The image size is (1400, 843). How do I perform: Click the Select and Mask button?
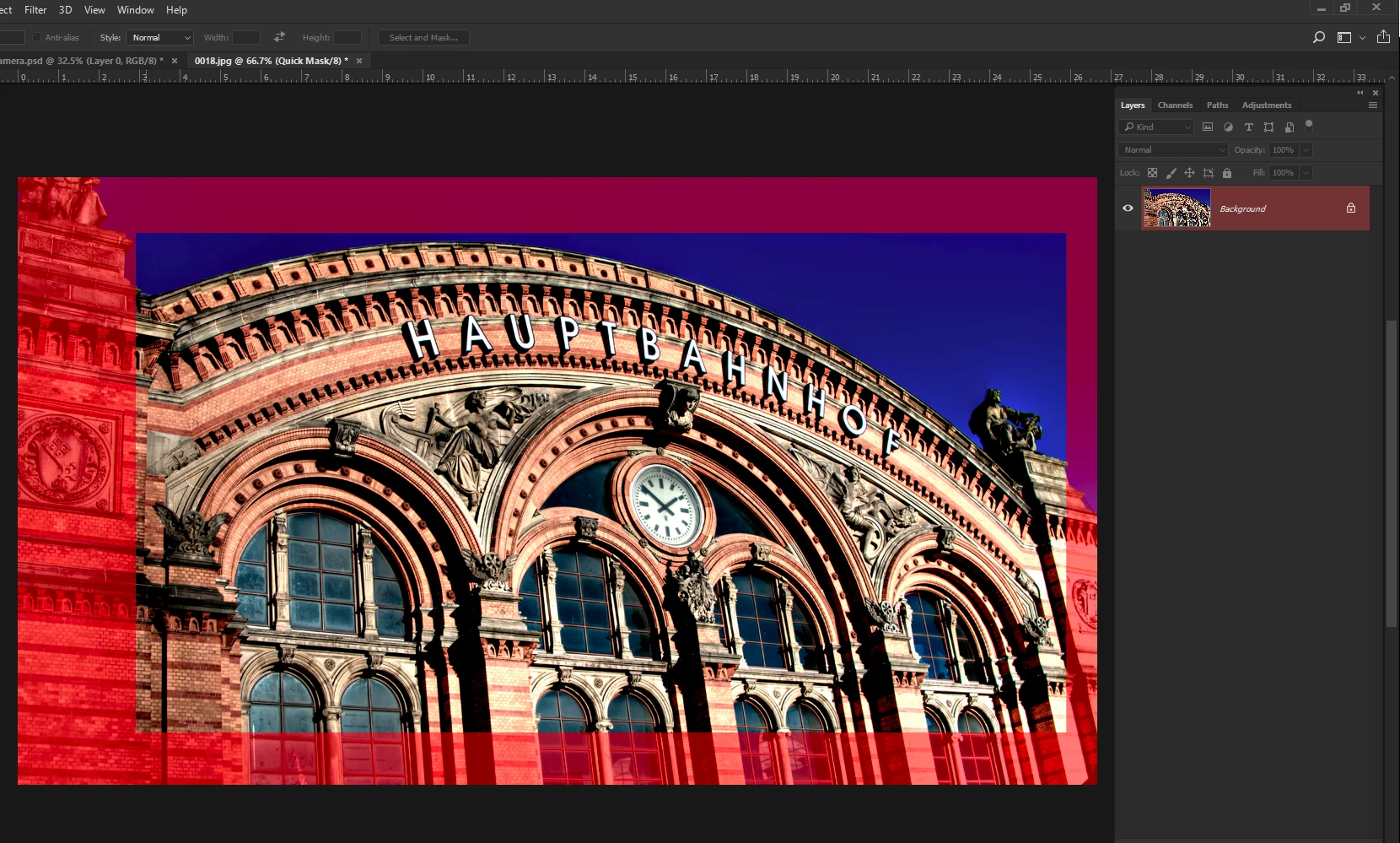point(423,37)
